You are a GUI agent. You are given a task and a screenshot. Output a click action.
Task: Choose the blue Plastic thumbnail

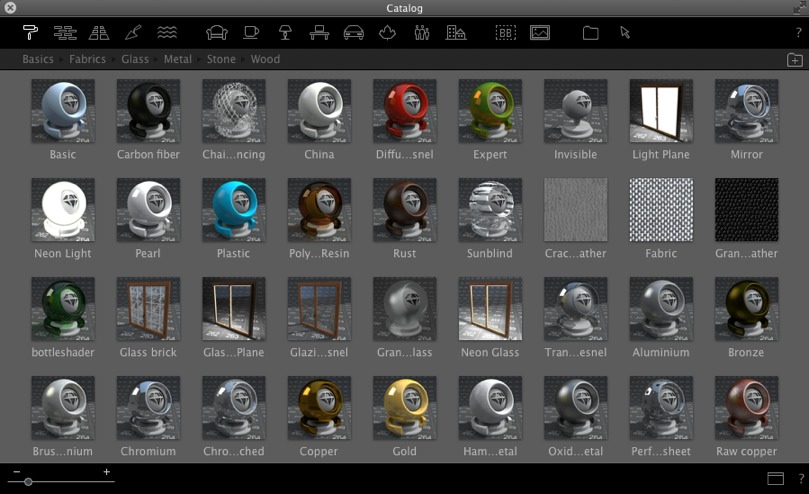click(234, 210)
